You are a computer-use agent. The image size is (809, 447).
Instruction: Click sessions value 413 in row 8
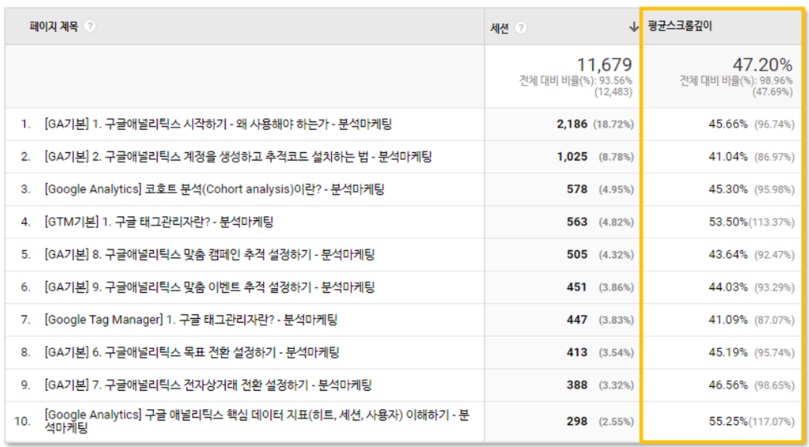coord(577,353)
